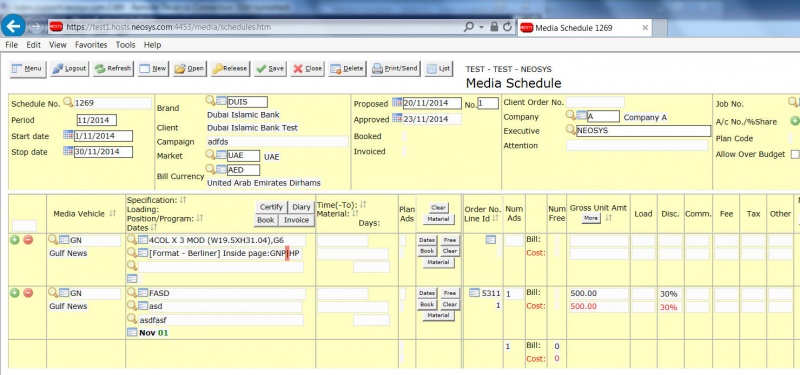Sort by Media Vehicle column arrows

tap(112, 214)
